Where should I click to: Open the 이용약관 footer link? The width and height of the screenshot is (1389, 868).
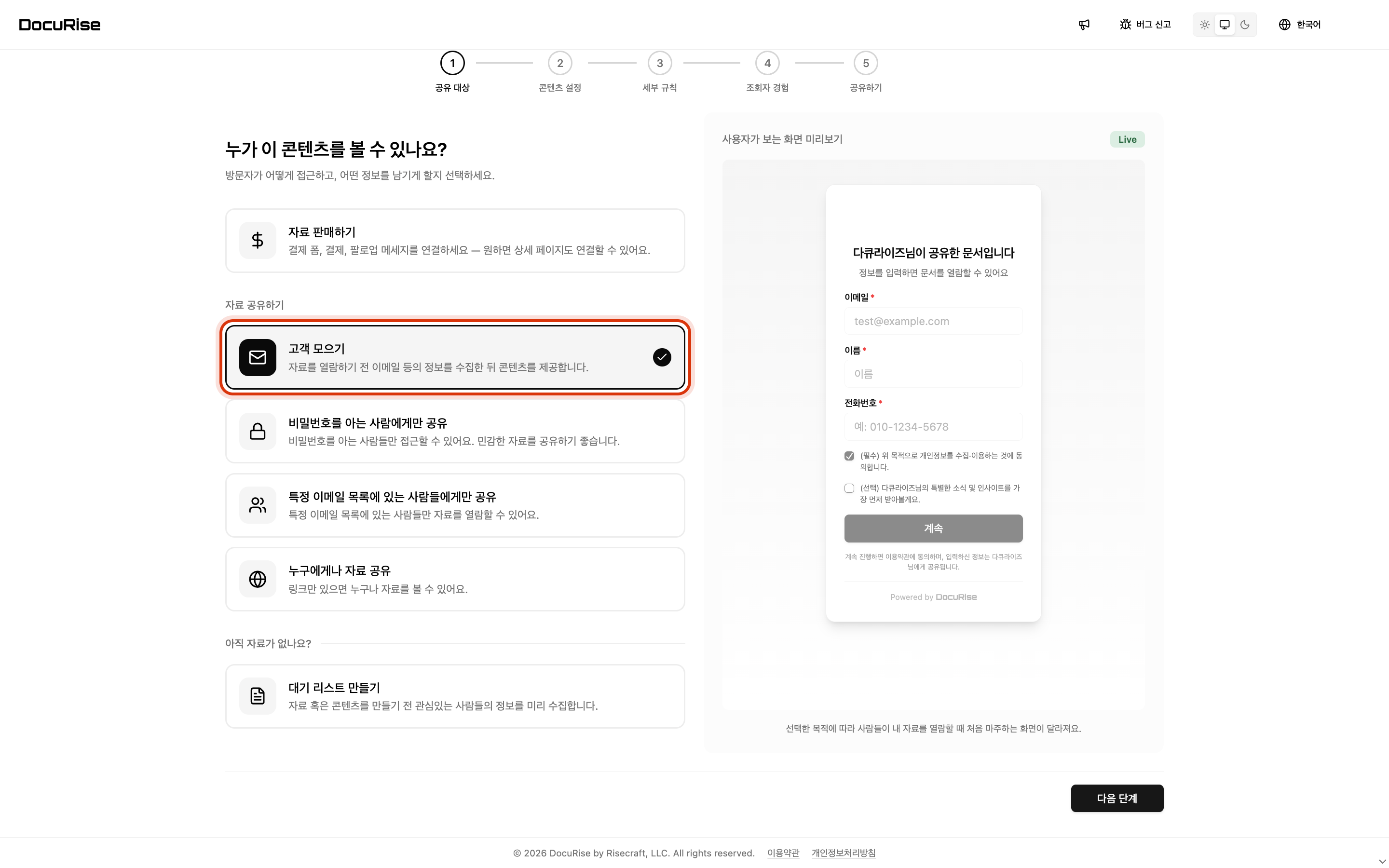(x=783, y=853)
